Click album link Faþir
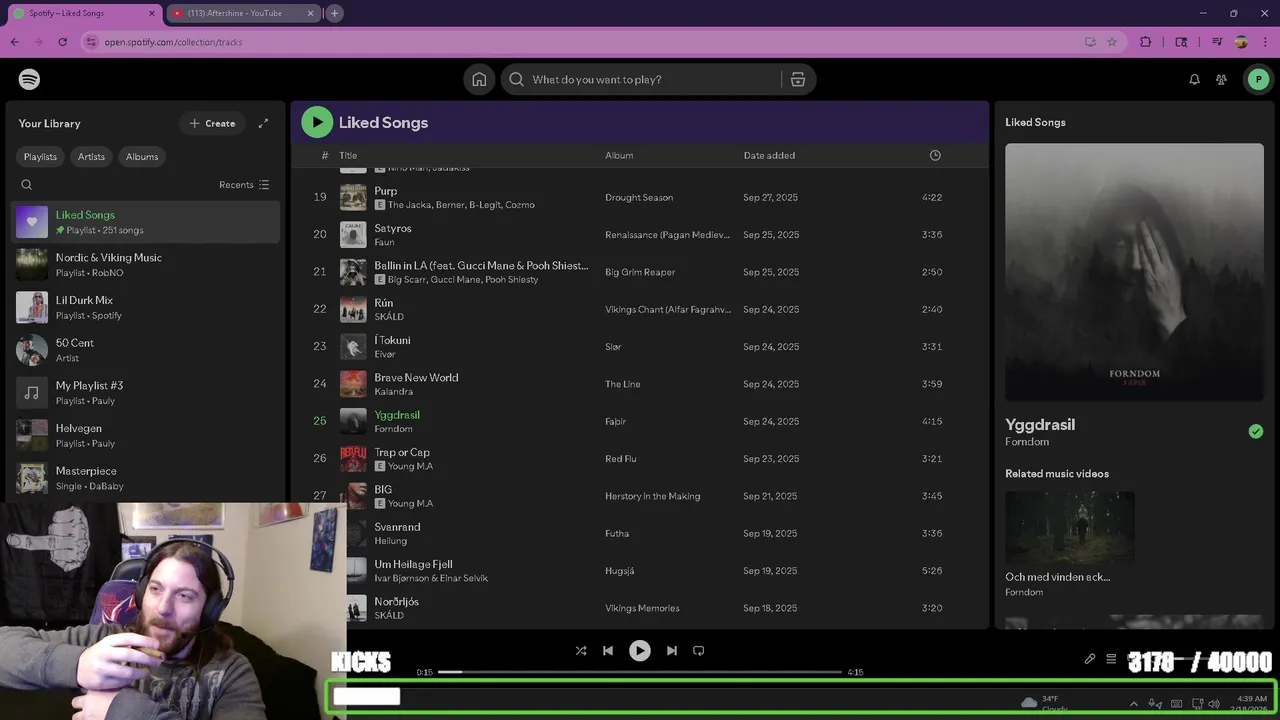The height and width of the screenshot is (720, 1280). (x=615, y=422)
